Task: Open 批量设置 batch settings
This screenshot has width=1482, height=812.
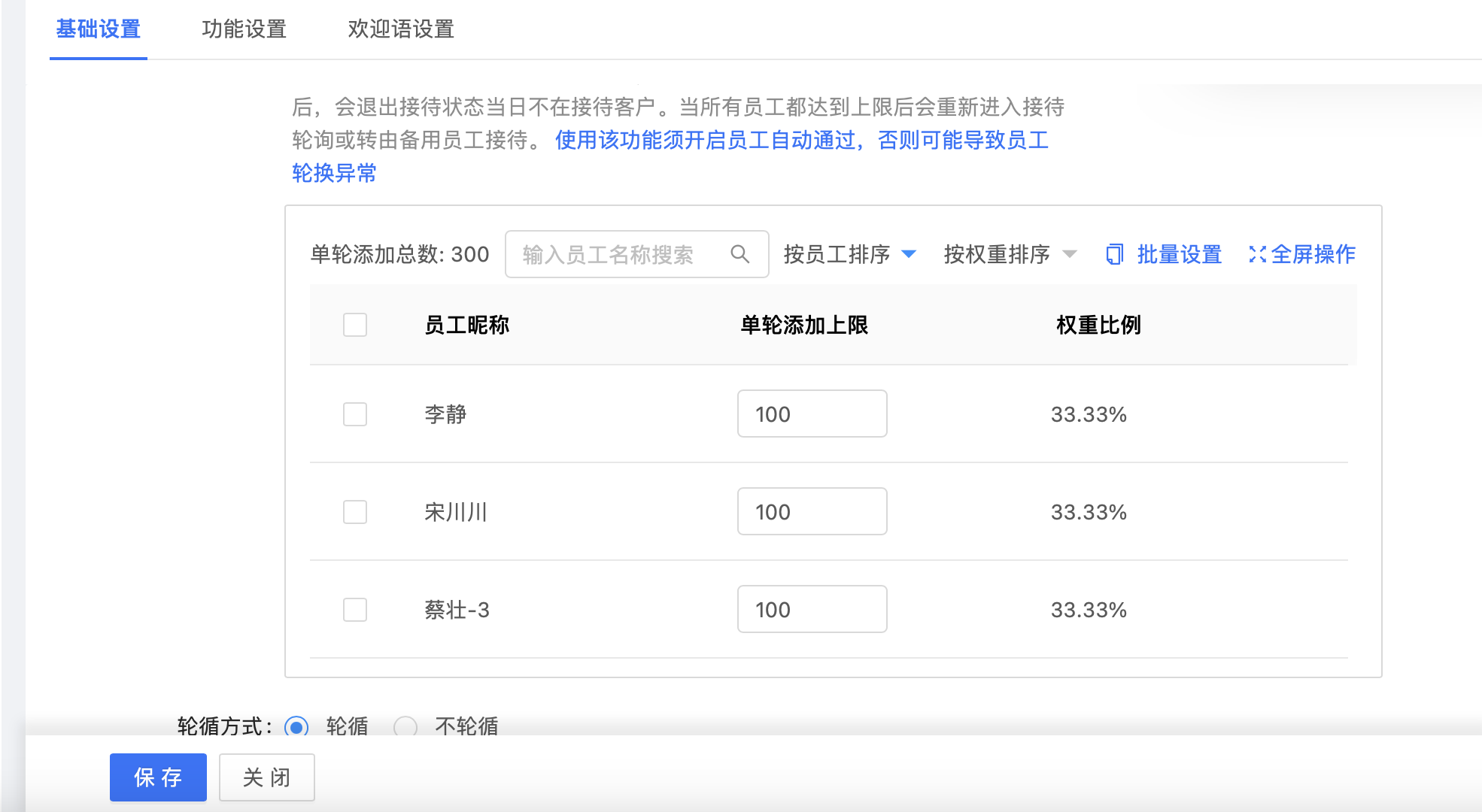Action: pyautogui.click(x=1164, y=254)
